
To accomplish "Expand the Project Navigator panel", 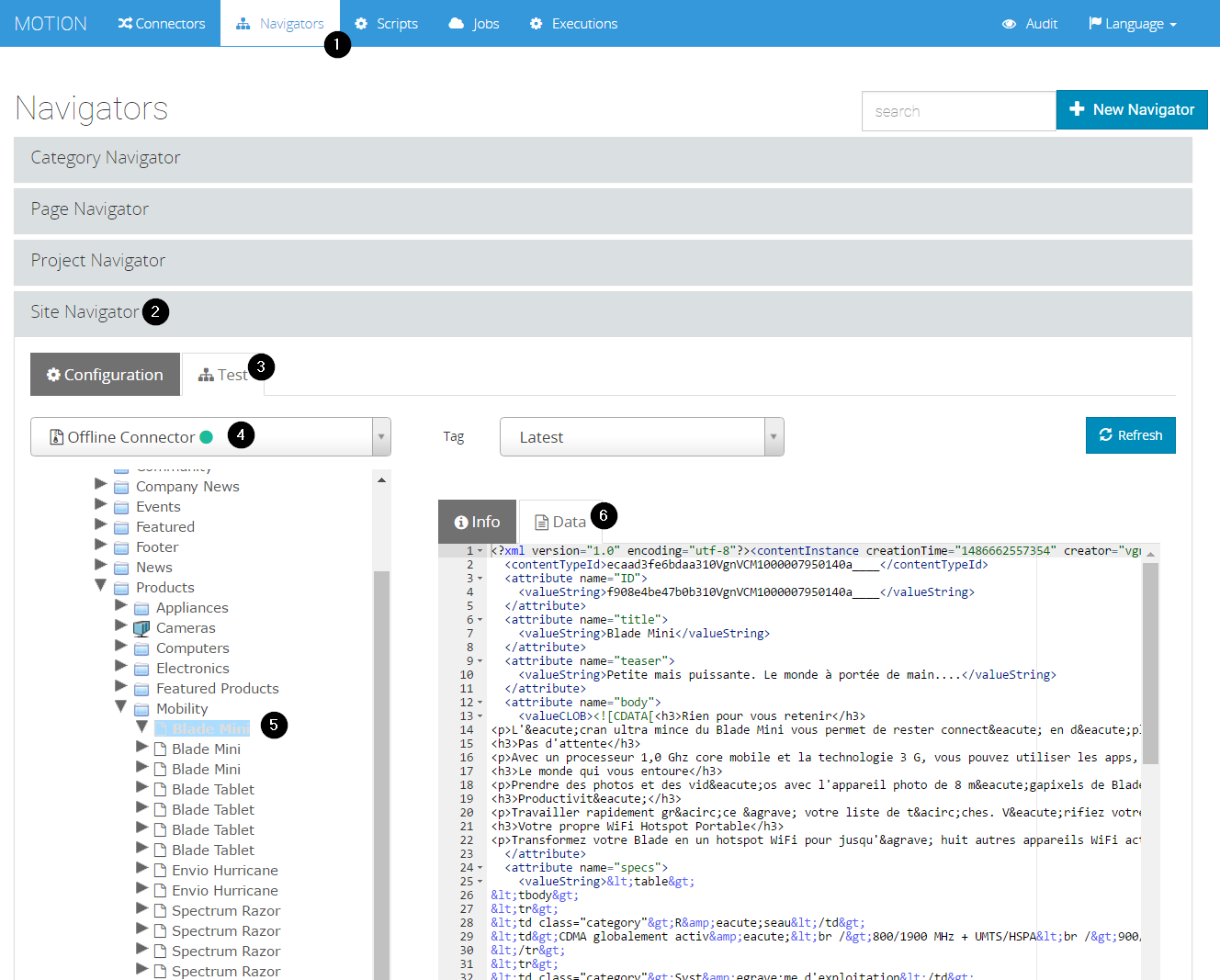I will [603, 262].
